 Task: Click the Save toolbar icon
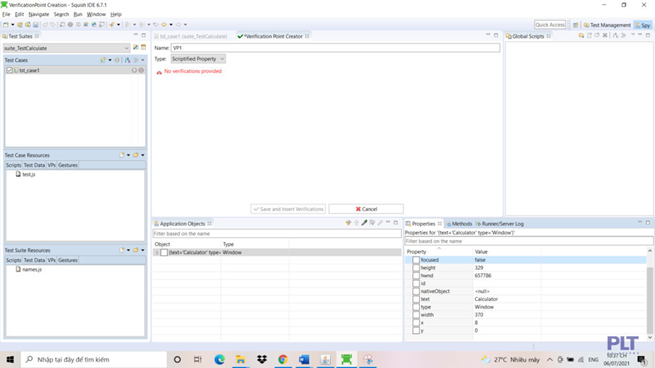point(36,25)
